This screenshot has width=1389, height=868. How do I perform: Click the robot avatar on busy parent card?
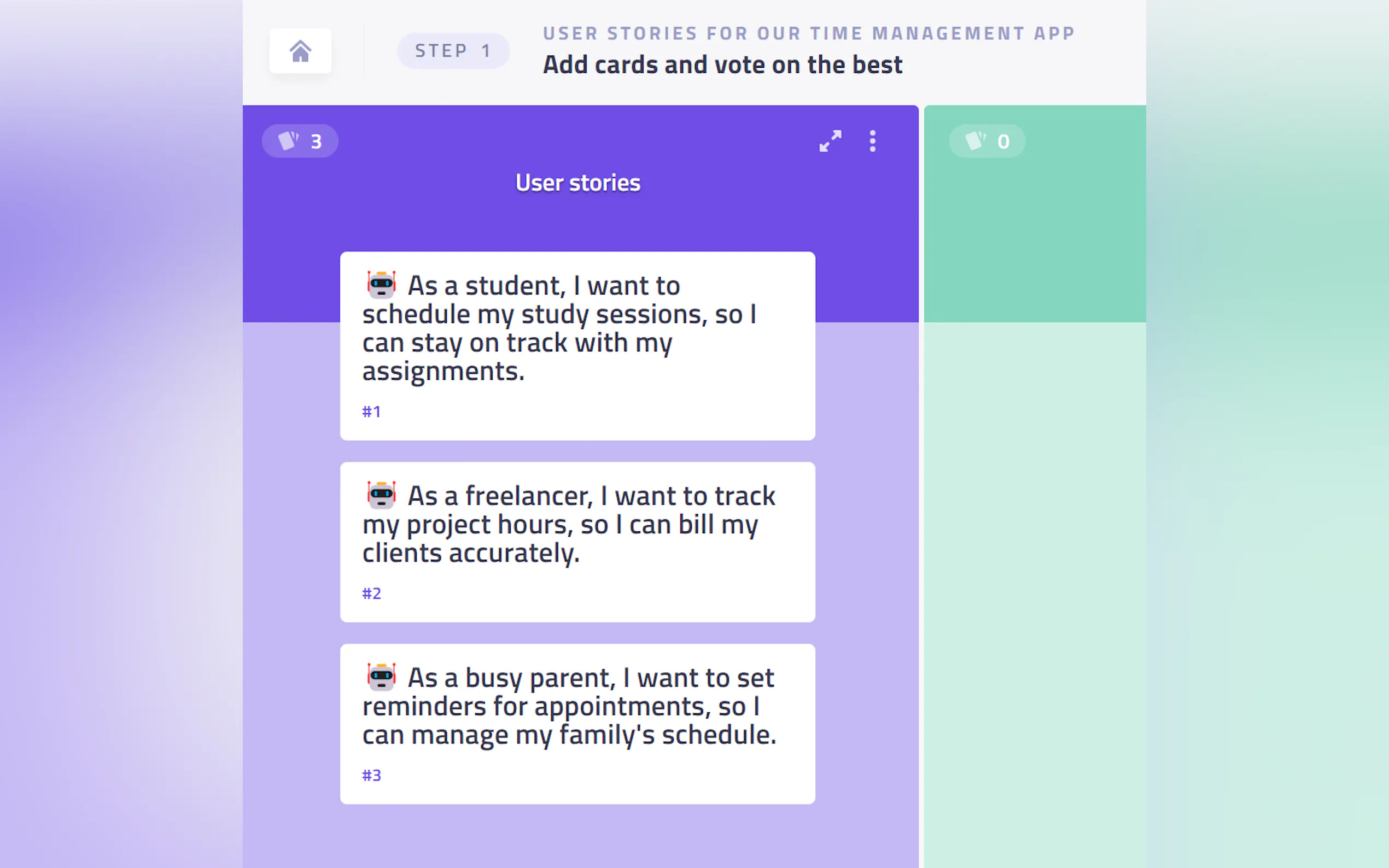381,677
